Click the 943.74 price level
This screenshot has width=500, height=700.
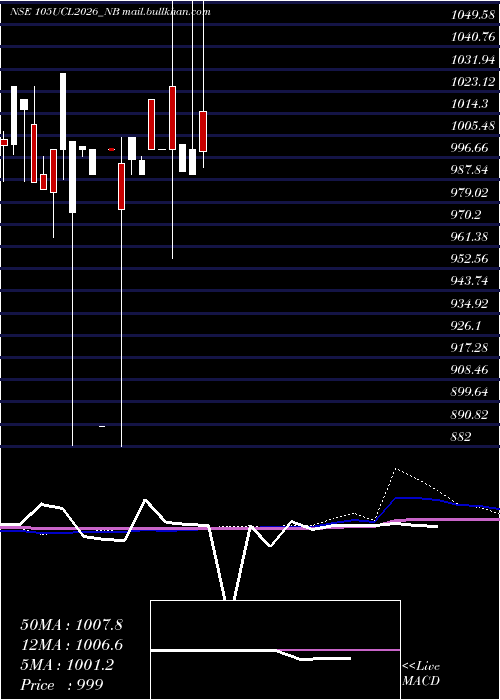tap(469, 281)
